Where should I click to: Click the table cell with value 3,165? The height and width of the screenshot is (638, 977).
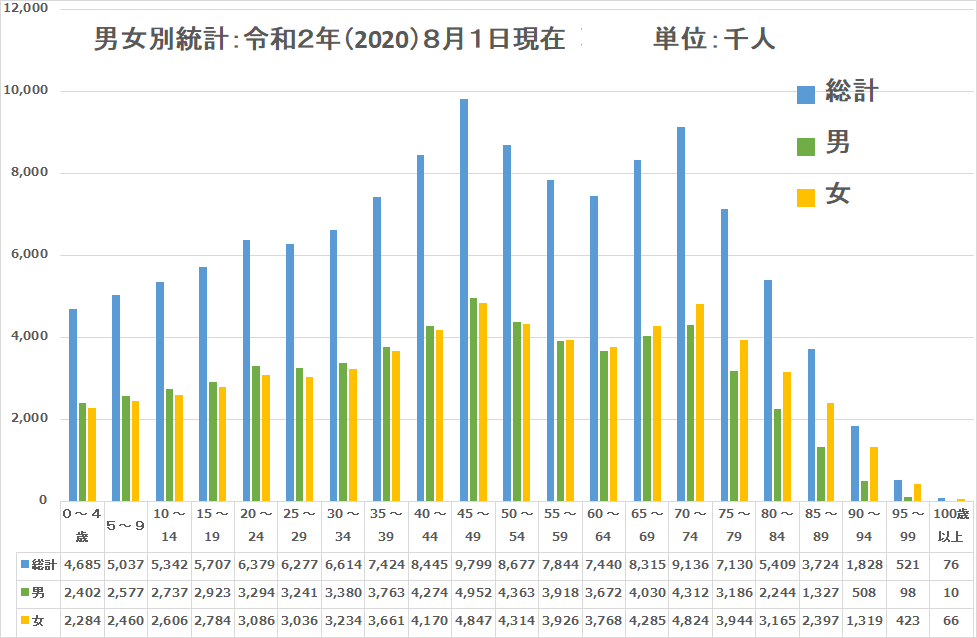tap(777, 621)
